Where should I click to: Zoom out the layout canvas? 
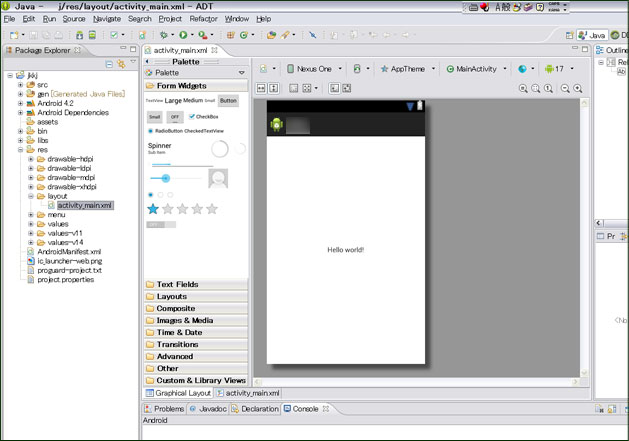[x=564, y=88]
